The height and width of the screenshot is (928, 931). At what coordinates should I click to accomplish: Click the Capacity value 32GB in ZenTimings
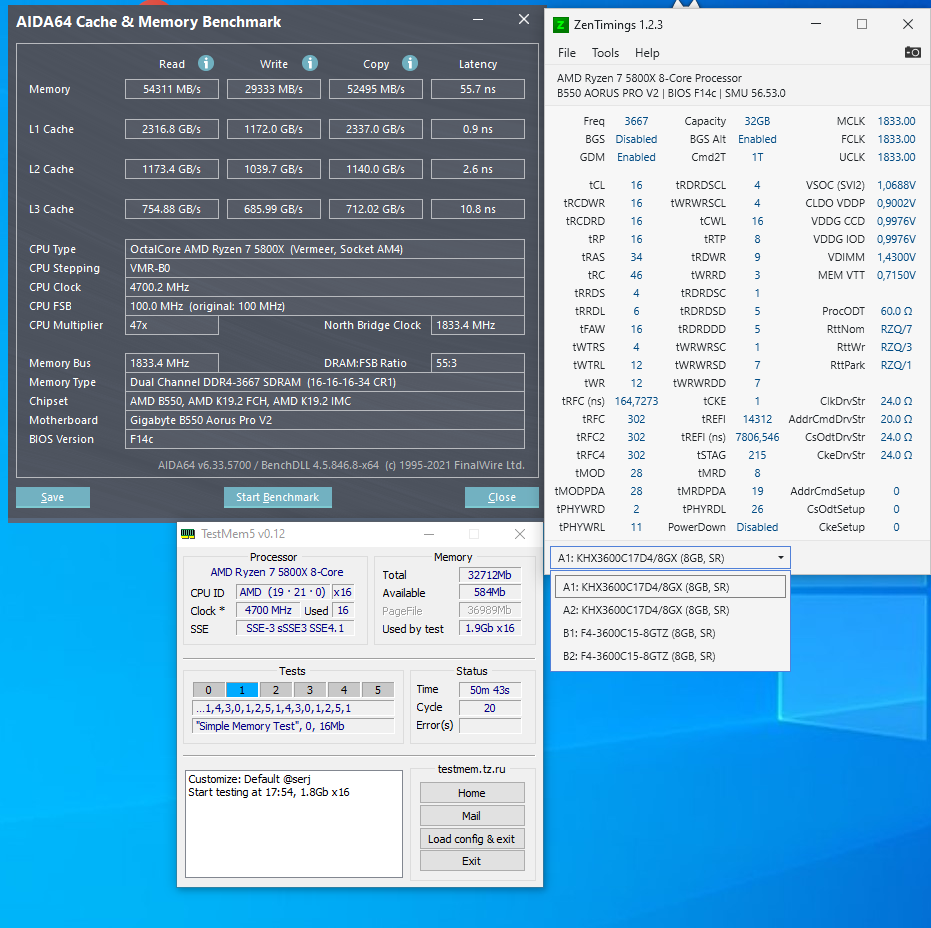(757, 121)
